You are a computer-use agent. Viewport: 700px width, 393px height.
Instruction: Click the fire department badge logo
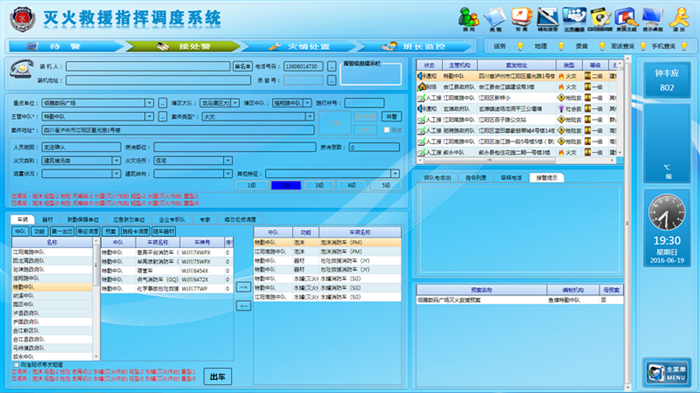click(x=22, y=19)
